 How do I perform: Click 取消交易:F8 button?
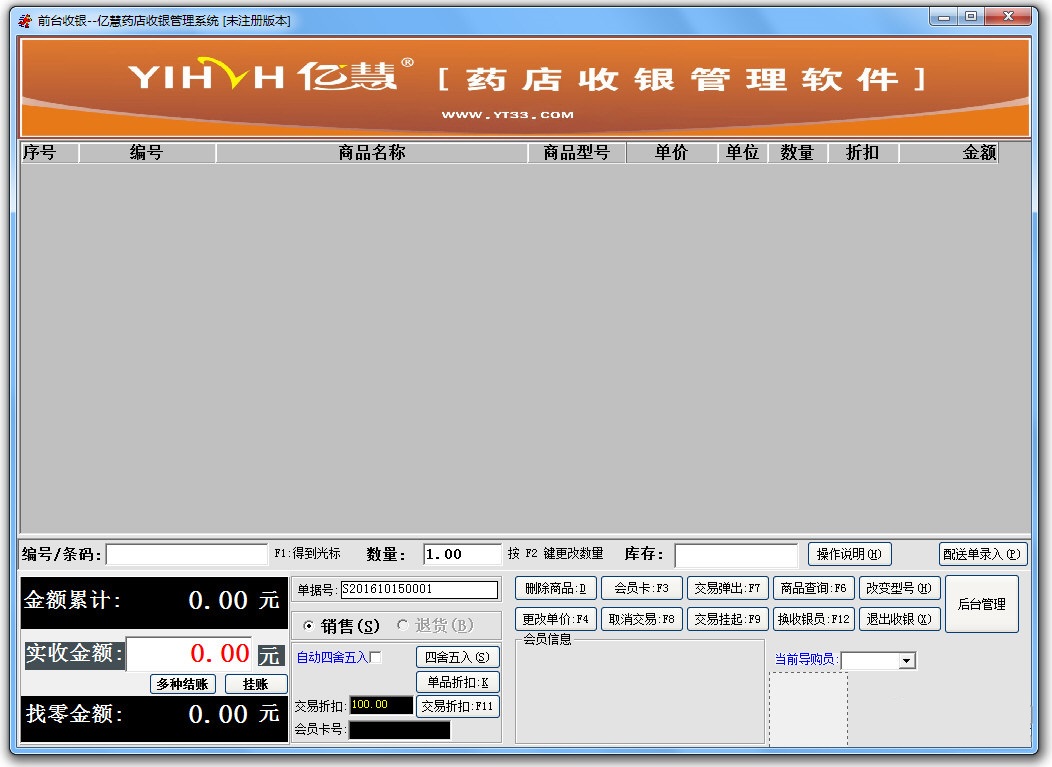641,619
